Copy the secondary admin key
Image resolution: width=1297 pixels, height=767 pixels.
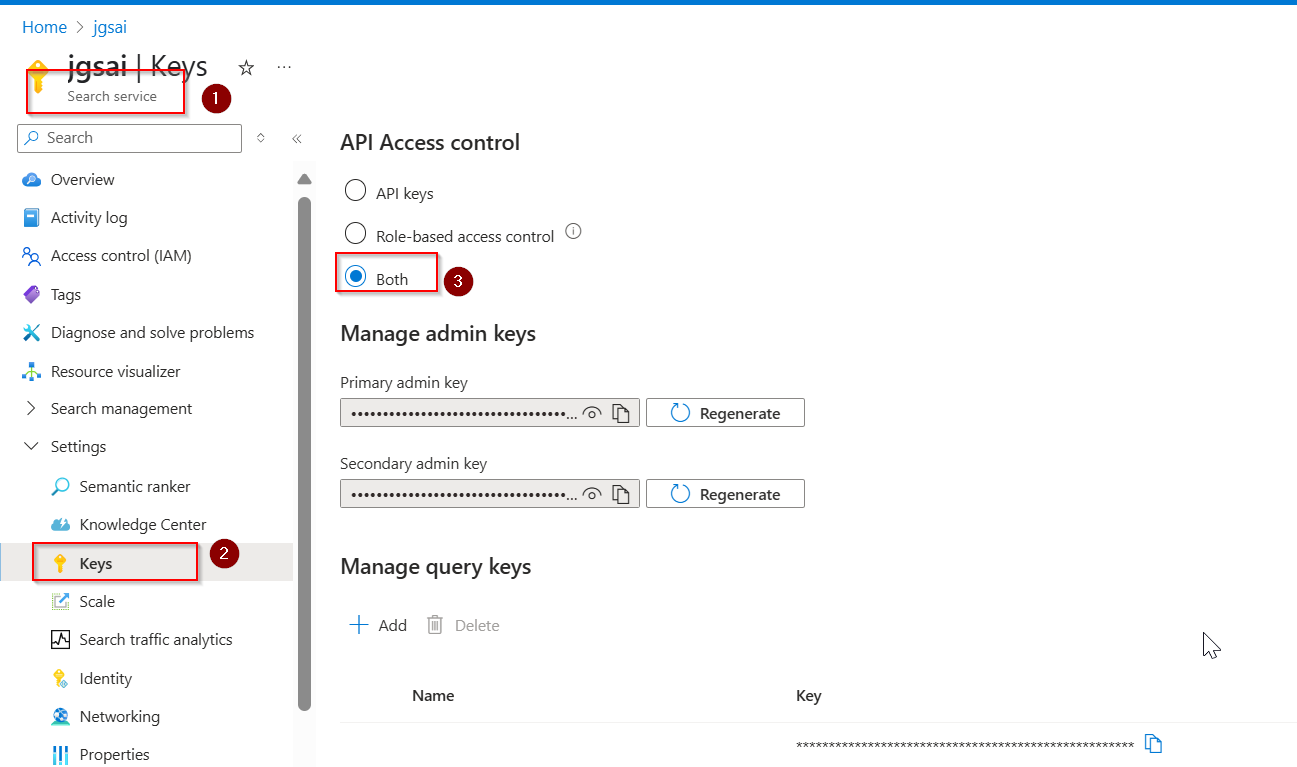pyautogui.click(x=621, y=494)
